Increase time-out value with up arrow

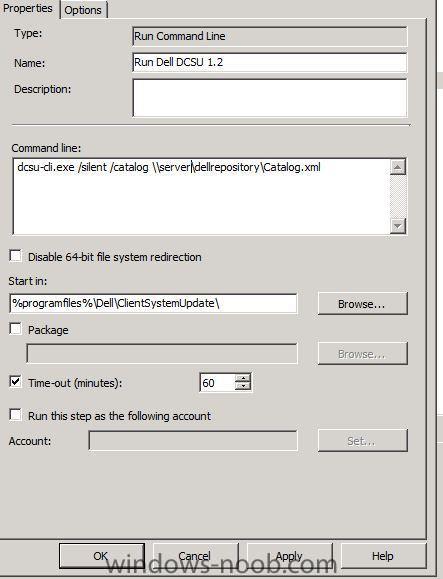pos(243,378)
